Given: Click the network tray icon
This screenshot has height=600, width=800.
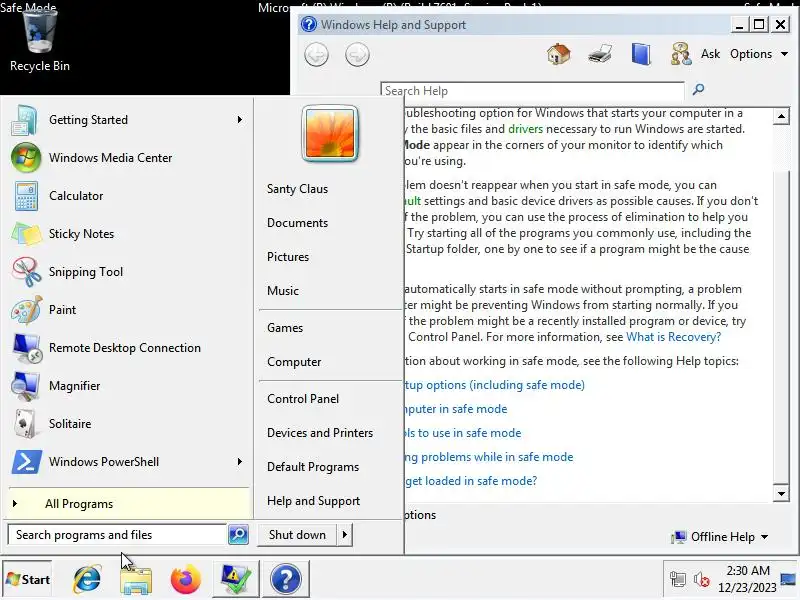Looking at the screenshot, I should click(x=678, y=580).
